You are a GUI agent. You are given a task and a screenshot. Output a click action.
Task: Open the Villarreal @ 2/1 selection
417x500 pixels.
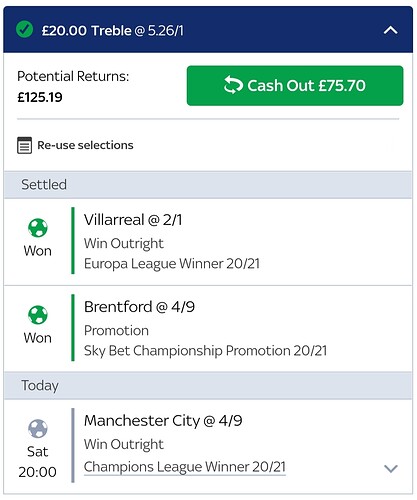tap(133, 220)
